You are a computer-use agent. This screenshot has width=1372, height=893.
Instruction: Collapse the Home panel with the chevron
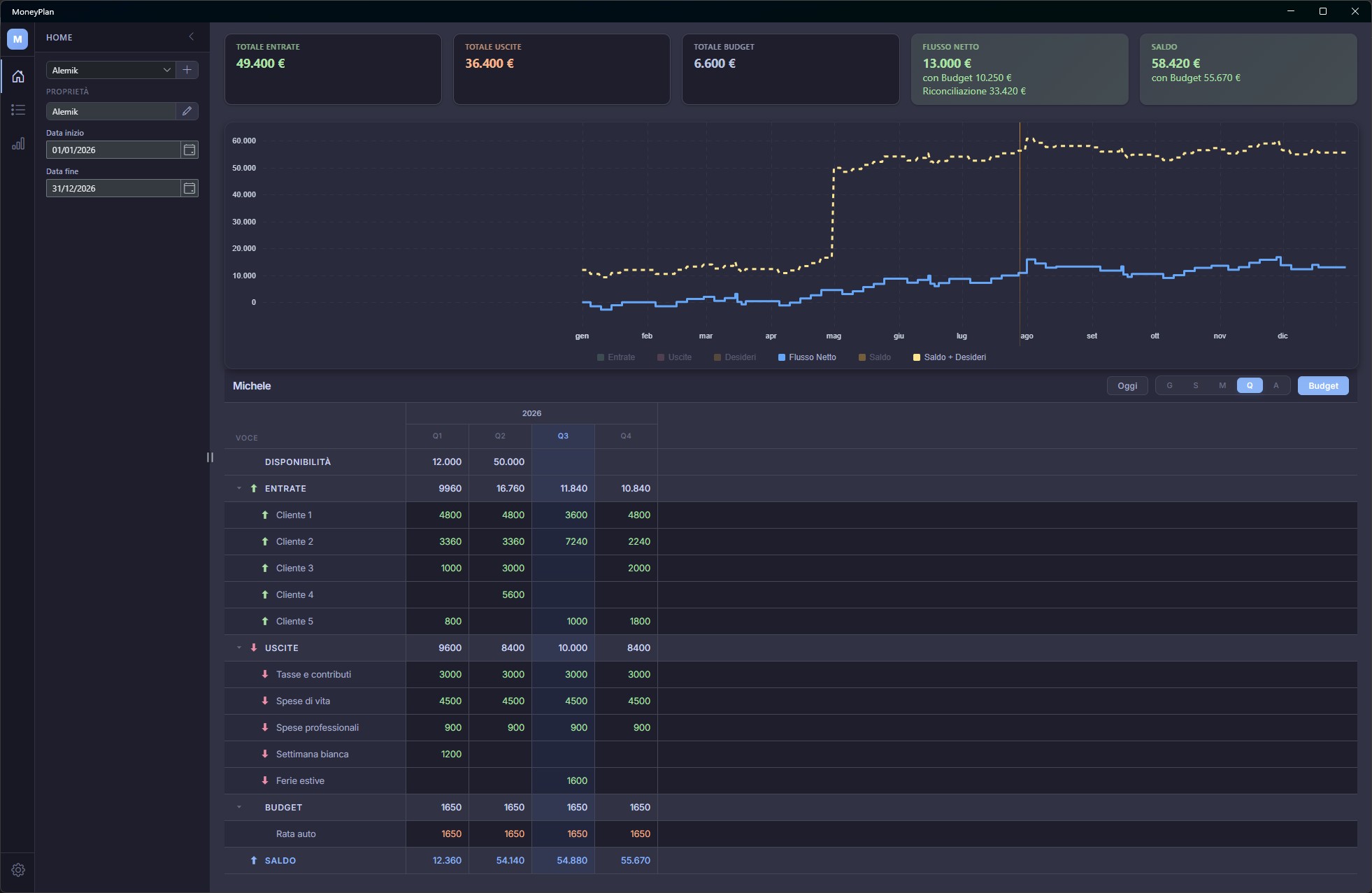pos(191,37)
